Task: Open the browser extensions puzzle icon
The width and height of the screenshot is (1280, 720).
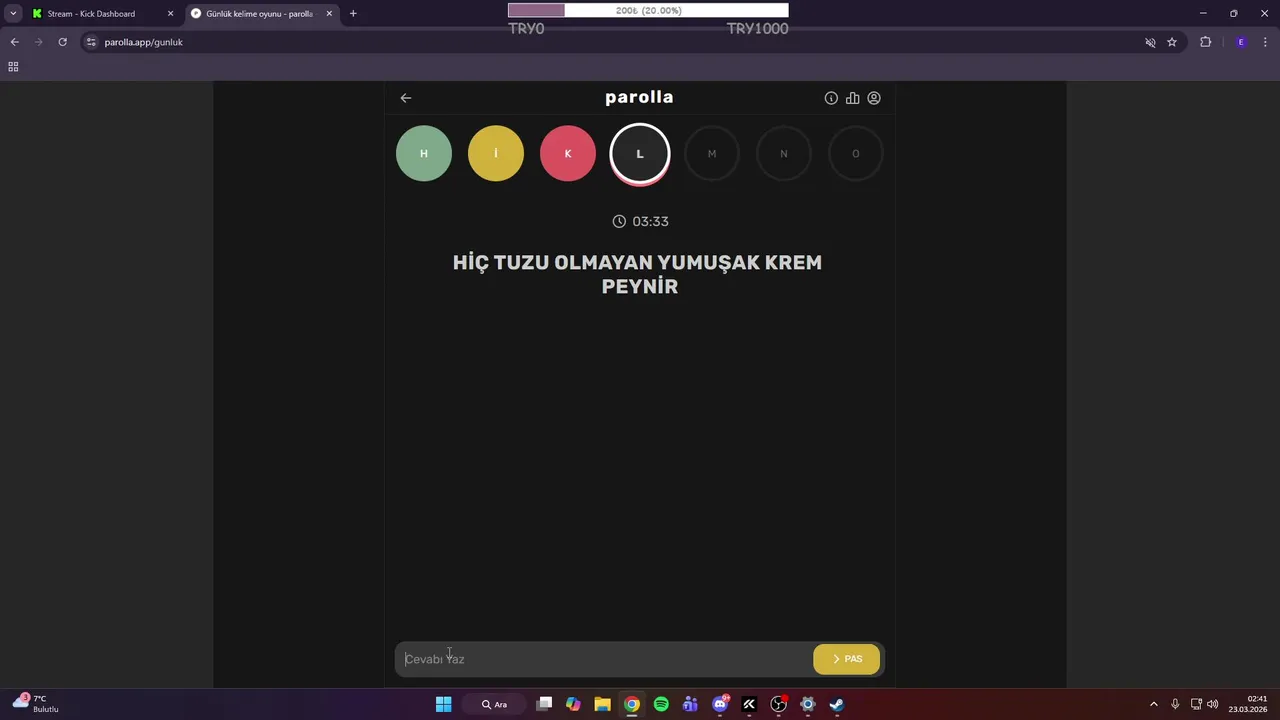Action: point(1205,42)
